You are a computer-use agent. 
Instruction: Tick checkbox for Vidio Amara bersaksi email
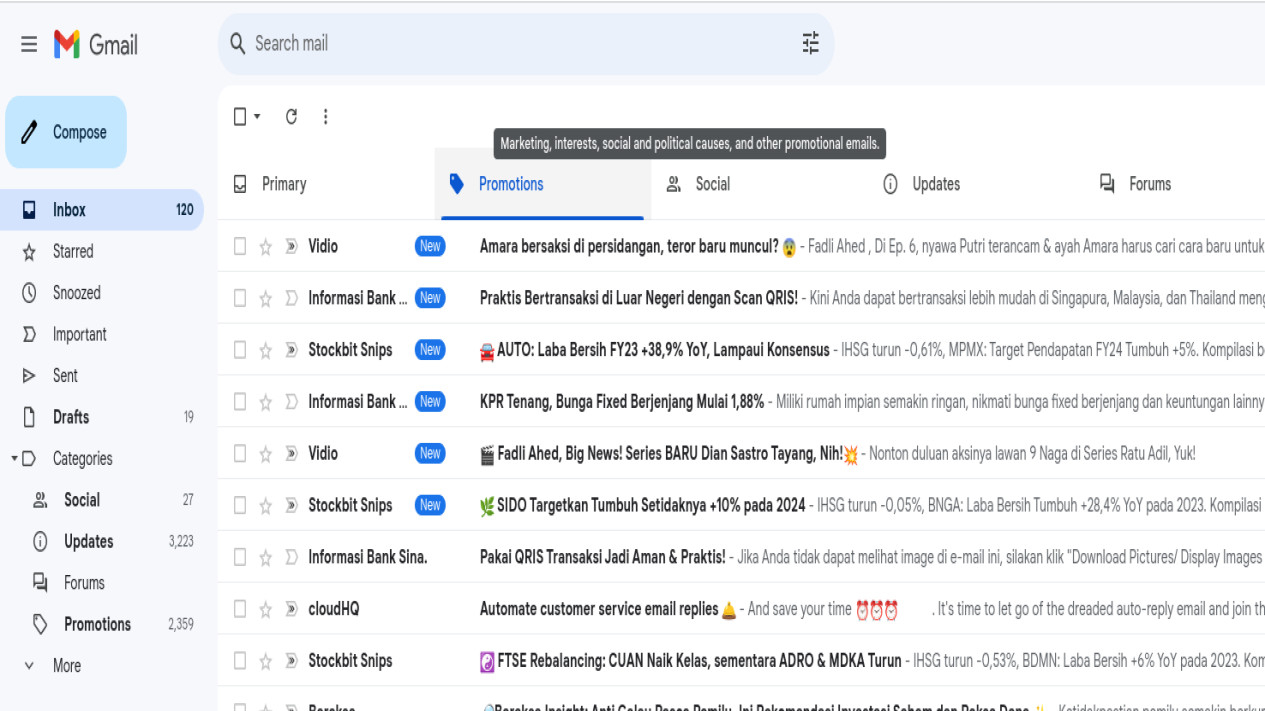pyautogui.click(x=240, y=246)
